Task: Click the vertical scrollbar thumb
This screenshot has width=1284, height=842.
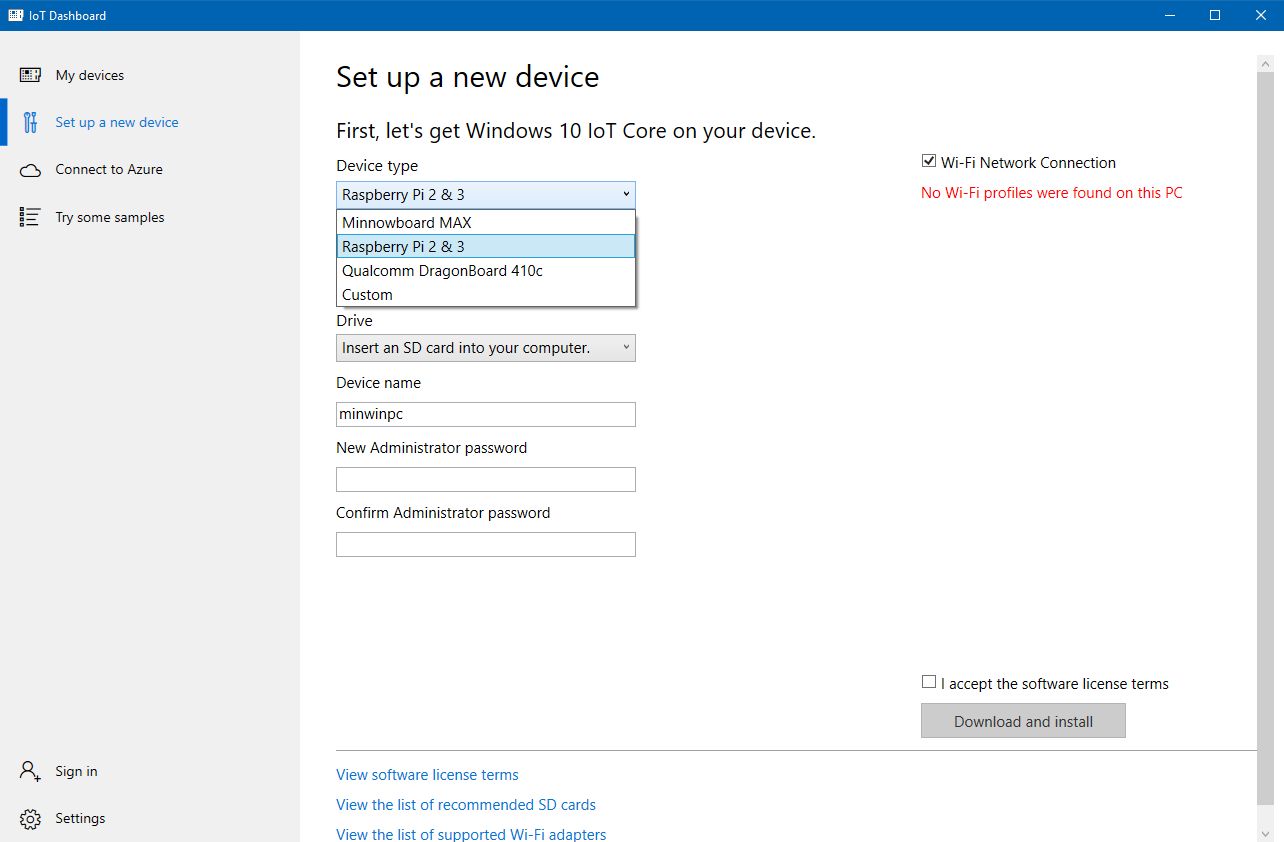Action: point(1265,439)
